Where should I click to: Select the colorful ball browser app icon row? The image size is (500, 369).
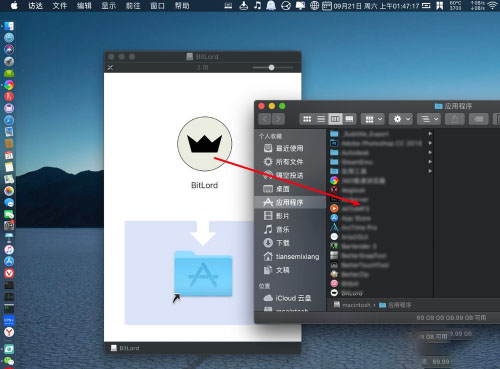(380, 180)
